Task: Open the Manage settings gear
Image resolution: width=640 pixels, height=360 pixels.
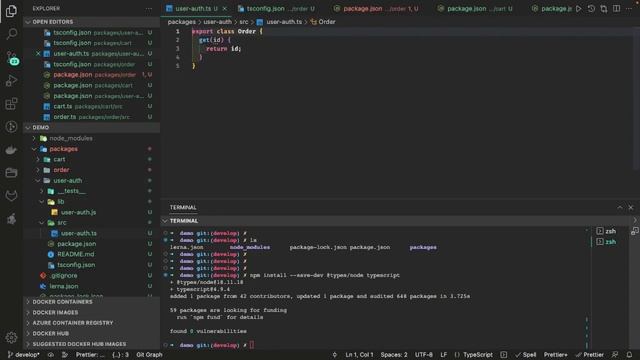Action: coord(11,337)
